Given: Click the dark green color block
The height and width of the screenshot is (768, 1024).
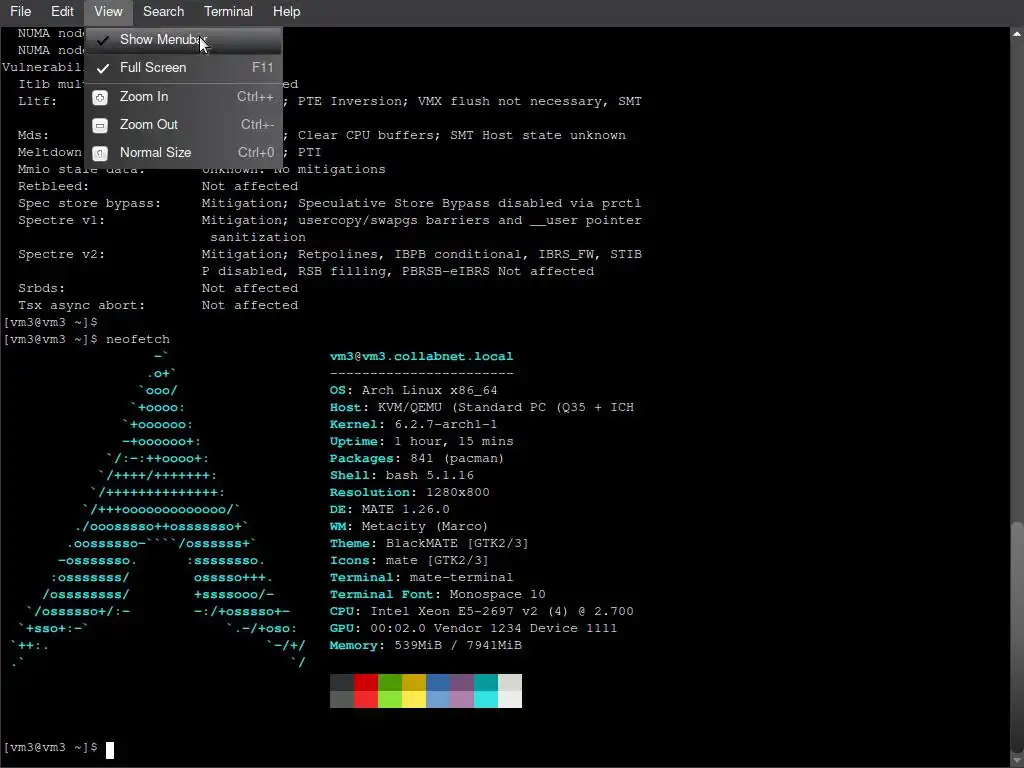Looking at the screenshot, I should click(390, 682).
